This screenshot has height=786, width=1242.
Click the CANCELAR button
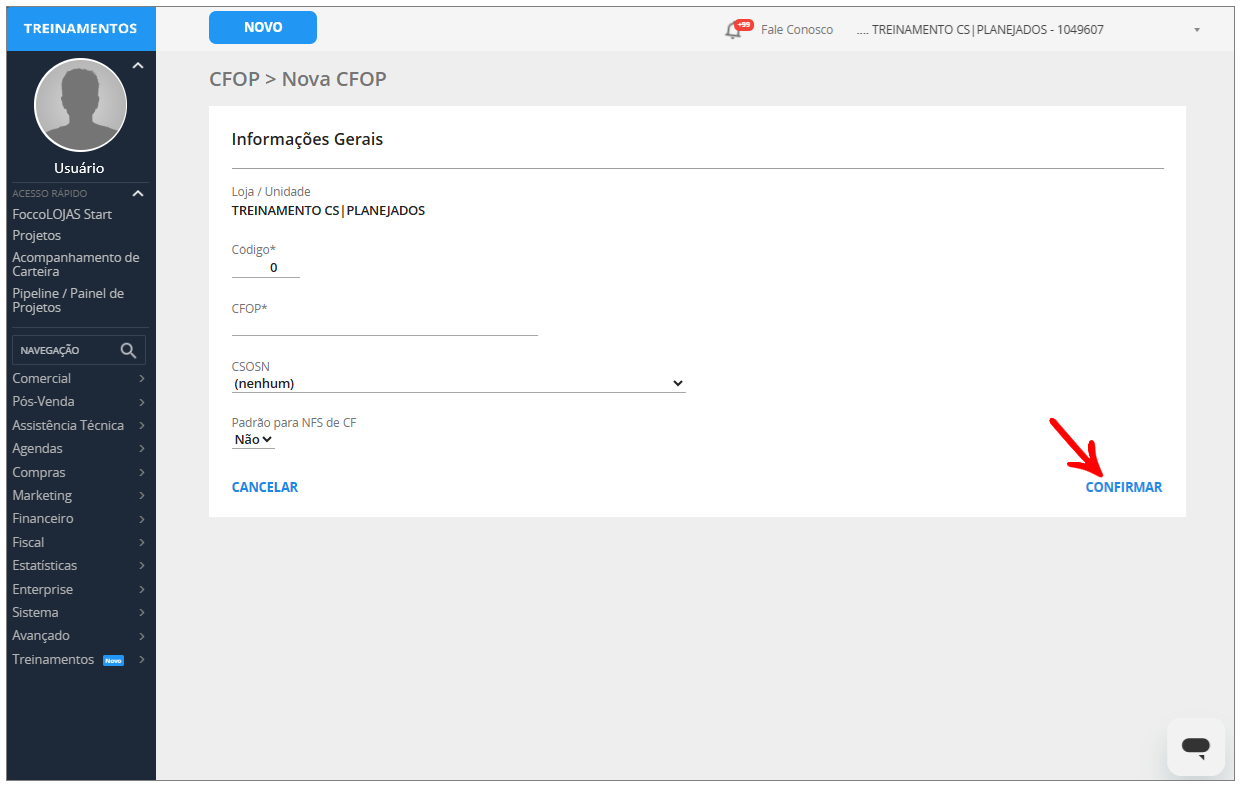(265, 488)
